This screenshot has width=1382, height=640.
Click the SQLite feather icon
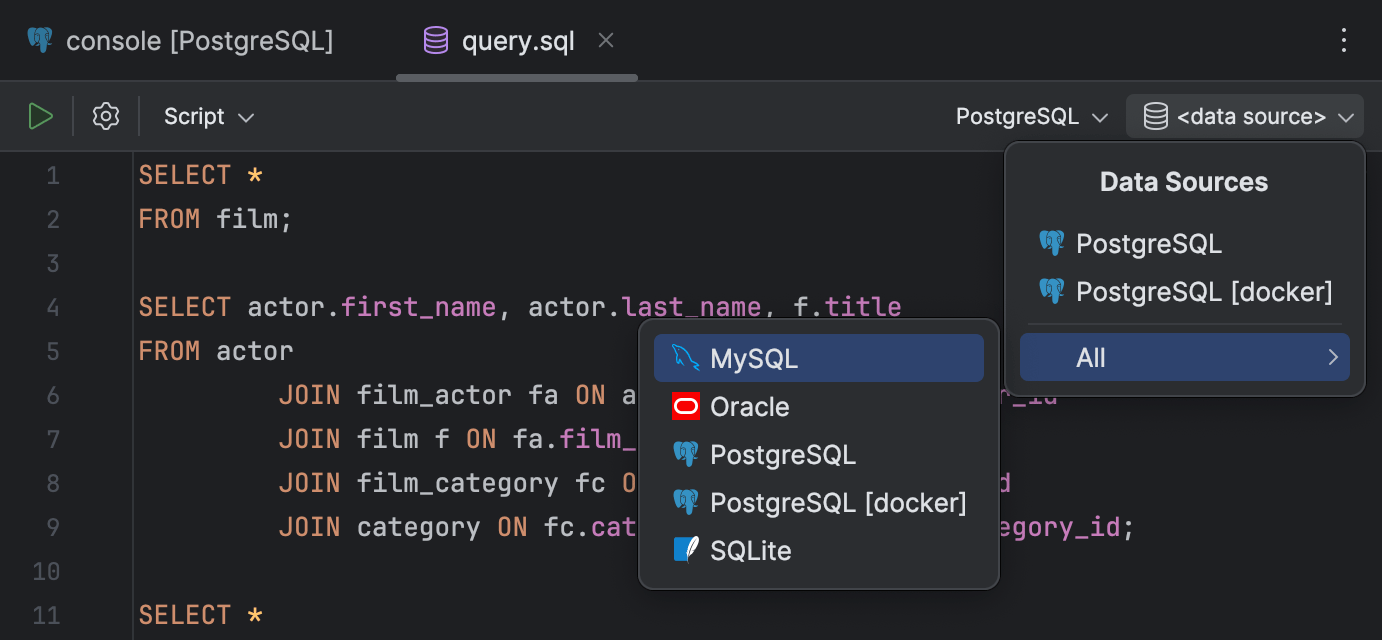684,550
